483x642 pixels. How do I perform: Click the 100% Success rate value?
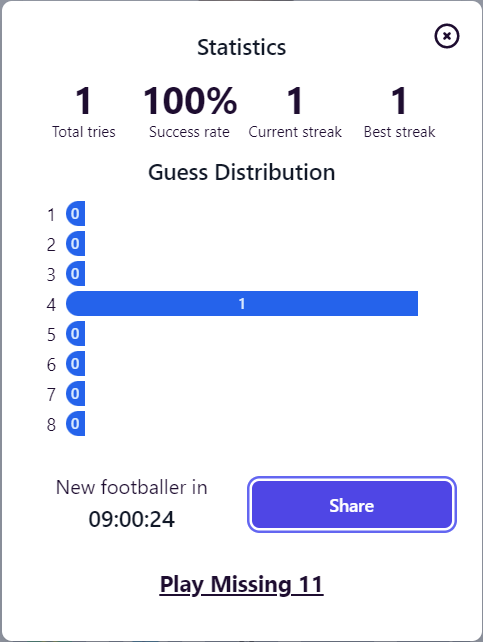point(190,101)
